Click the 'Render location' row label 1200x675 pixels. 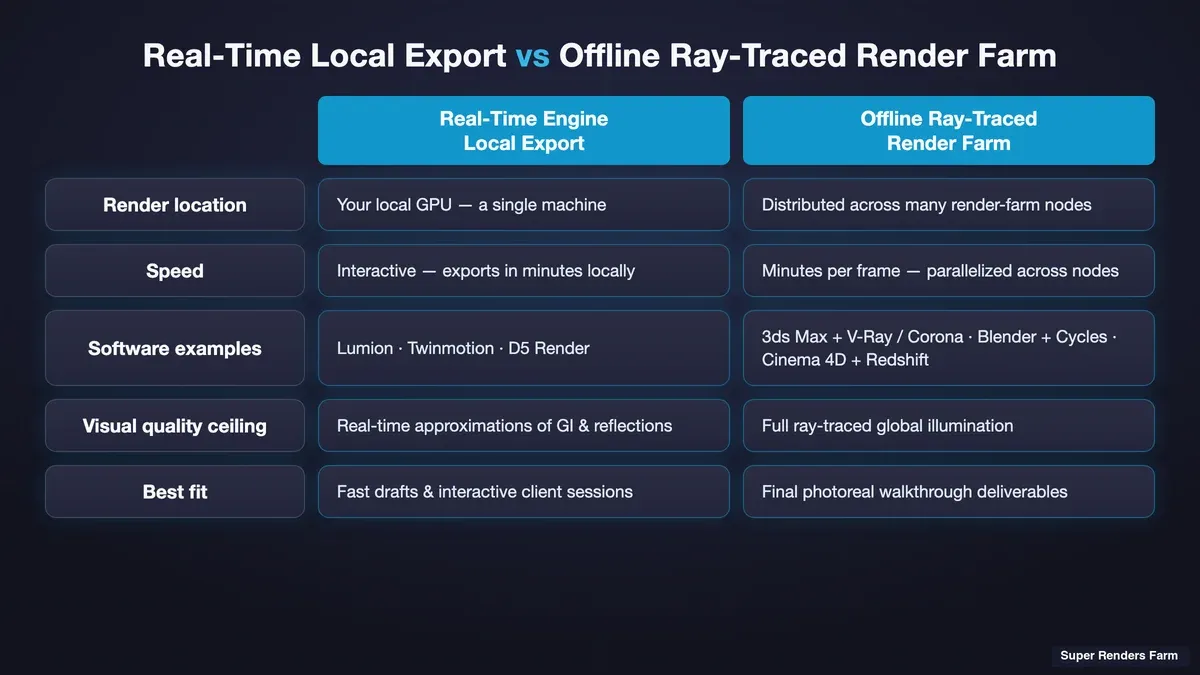(175, 205)
